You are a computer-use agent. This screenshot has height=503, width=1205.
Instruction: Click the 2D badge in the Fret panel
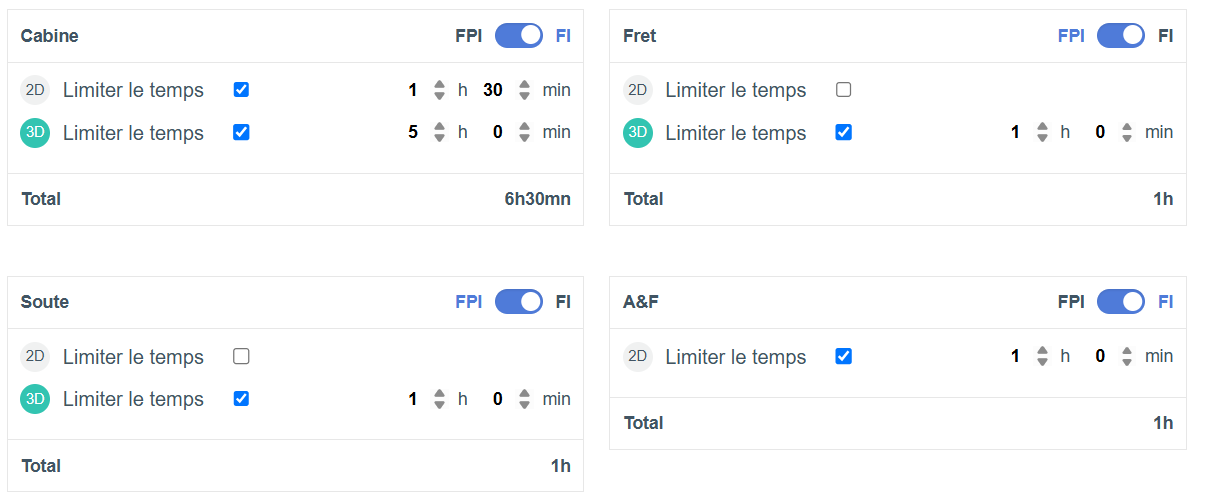point(638,90)
